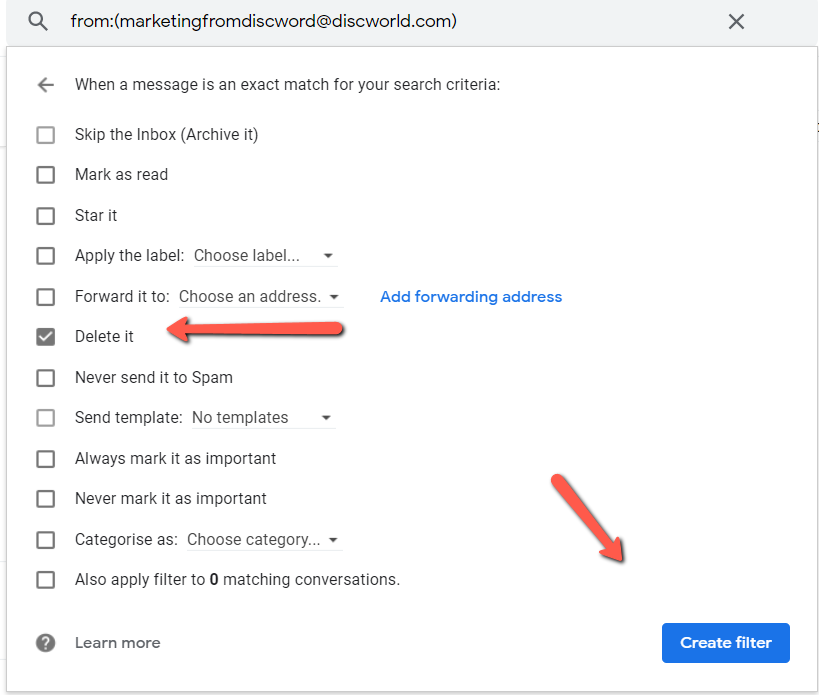819x695 pixels.
Task: Tick the Star it checkbox
Action: point(45,216)
